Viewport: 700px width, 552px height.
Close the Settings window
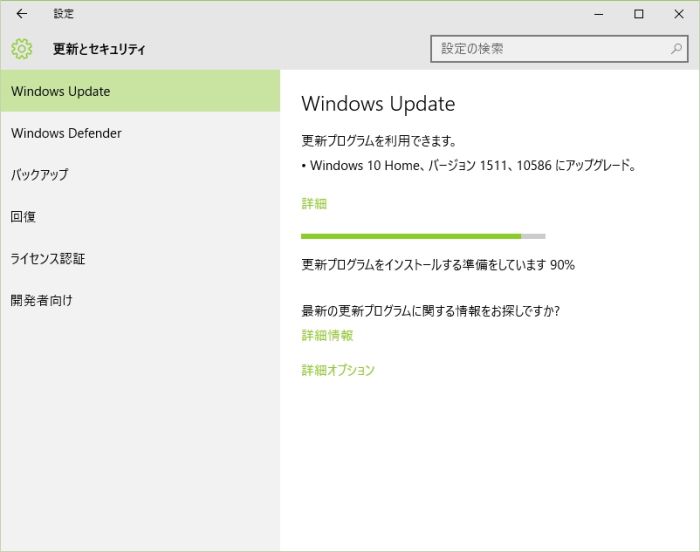678,14
